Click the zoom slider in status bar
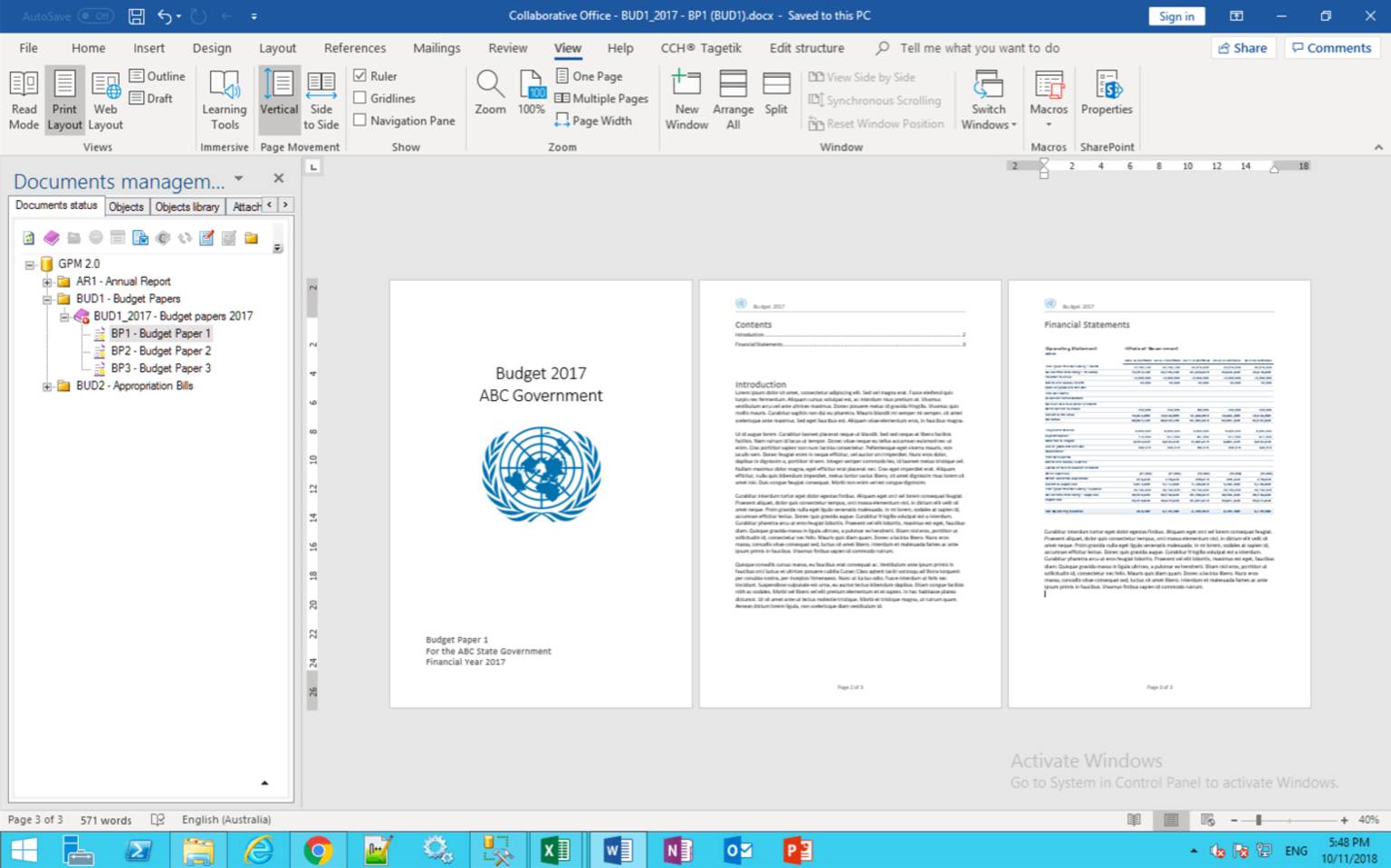The height and width of the screenshot is (868, 1391). click(x=1258, y=820)
